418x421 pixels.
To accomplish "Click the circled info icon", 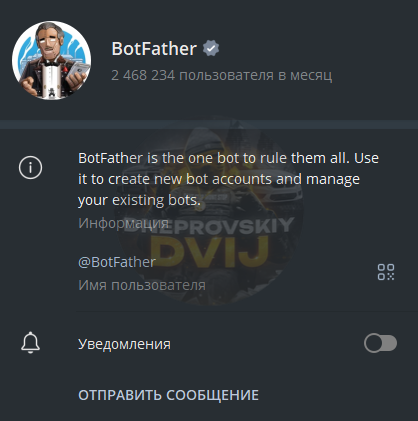I will pos(30,167).
